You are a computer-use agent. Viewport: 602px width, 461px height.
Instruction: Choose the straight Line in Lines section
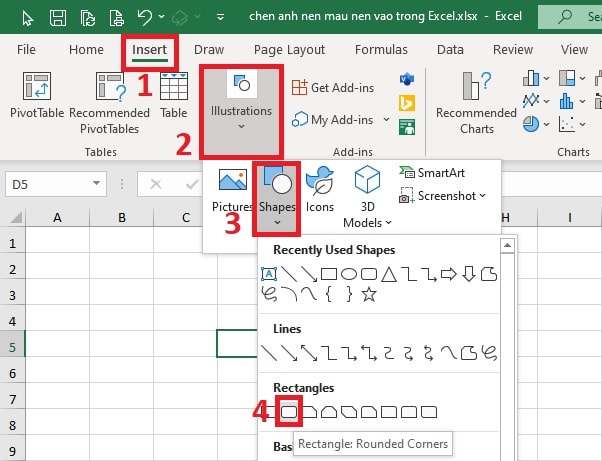click(x=269, y=353)
